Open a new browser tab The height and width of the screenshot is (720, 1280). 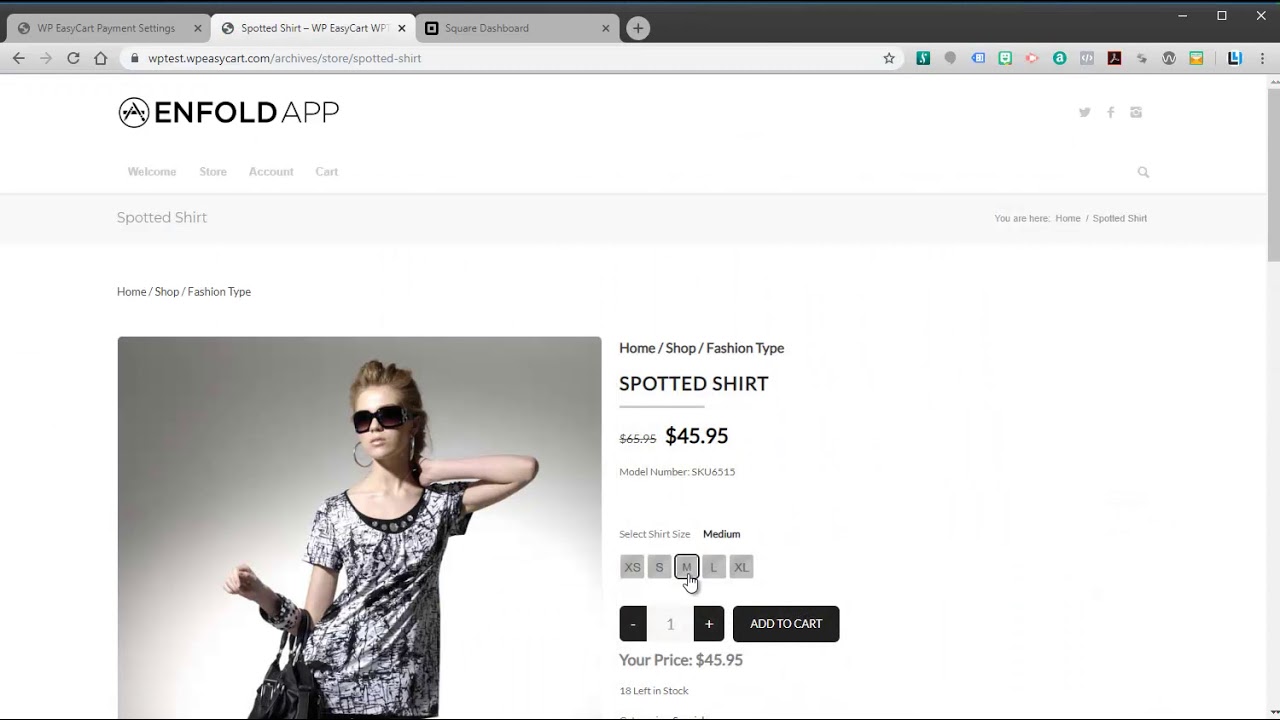[x=638, y=28]
